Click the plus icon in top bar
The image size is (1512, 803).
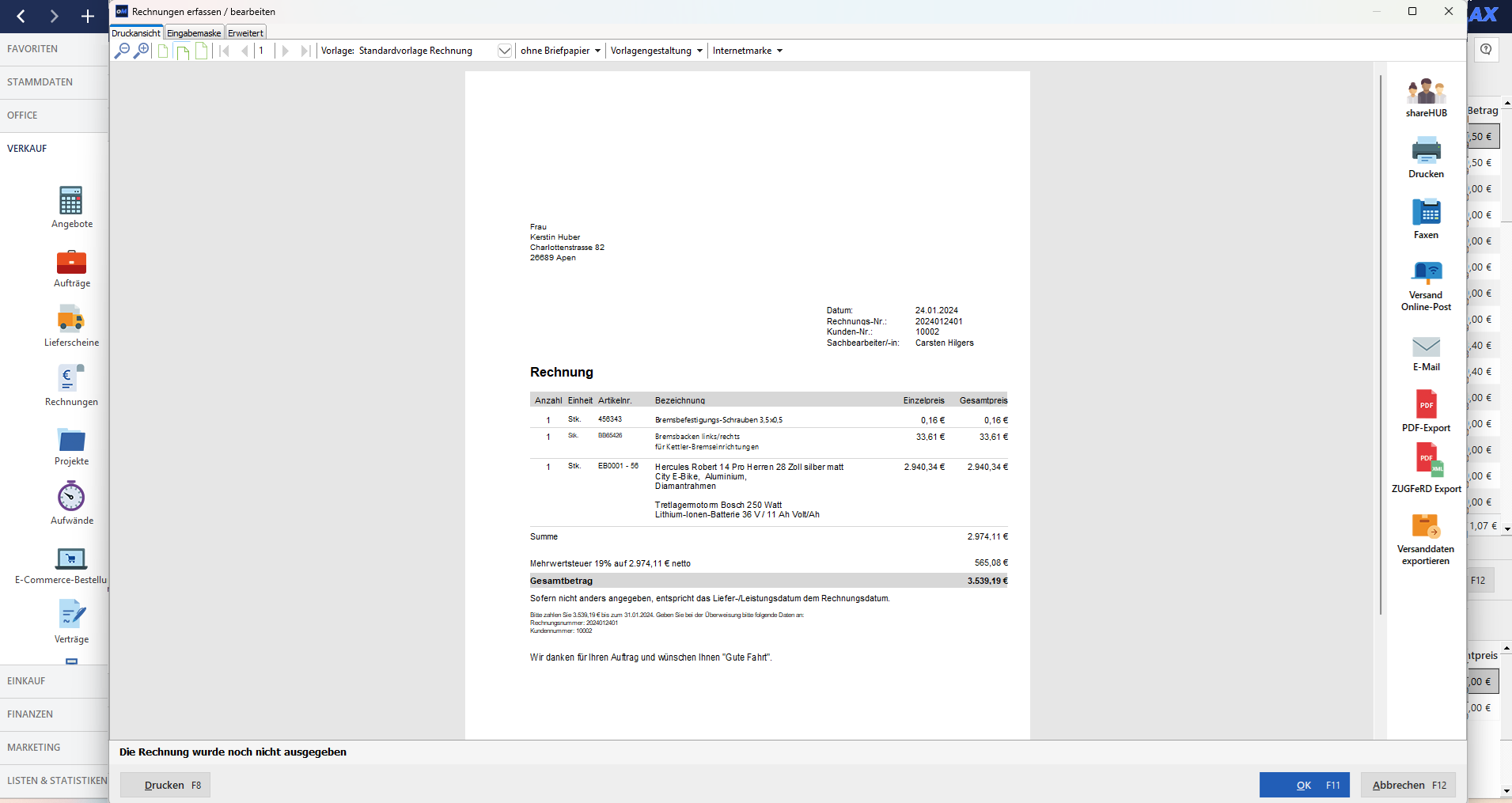88,16
